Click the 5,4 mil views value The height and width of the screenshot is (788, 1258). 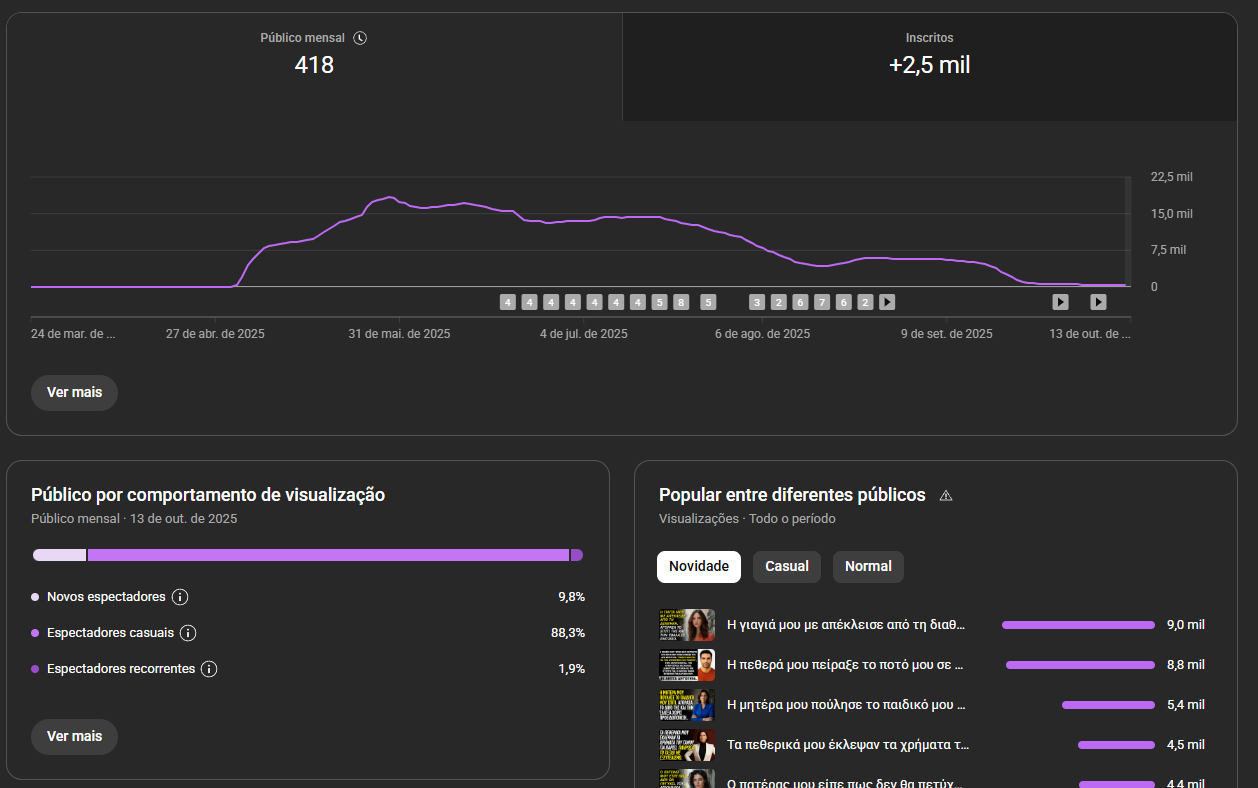(x=1186, y=705)
